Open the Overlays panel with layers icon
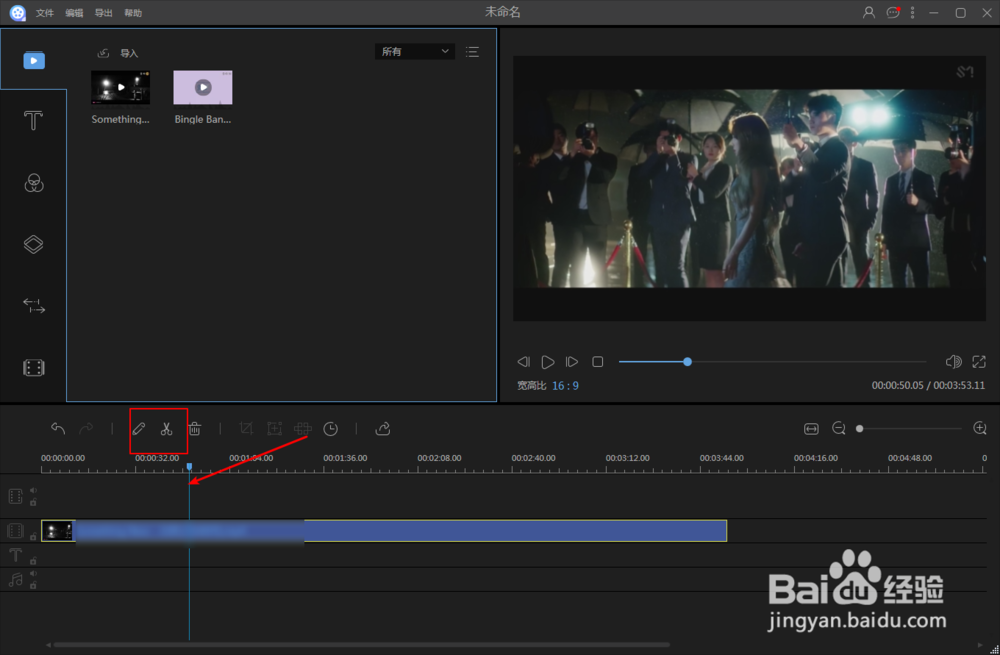Viewport: 1000px width, 655px height. click(x=33, y=244)
